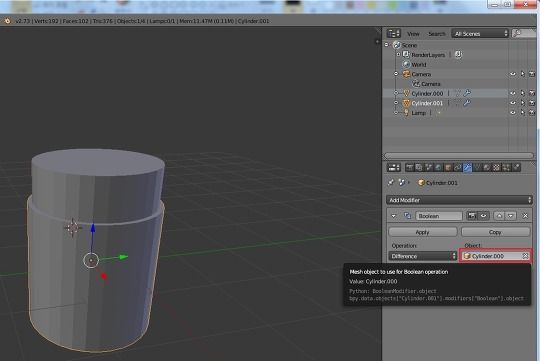Click the World globe icon
Image resolution: width=540 pixels, height=361 pixels.
pos(406,64)
